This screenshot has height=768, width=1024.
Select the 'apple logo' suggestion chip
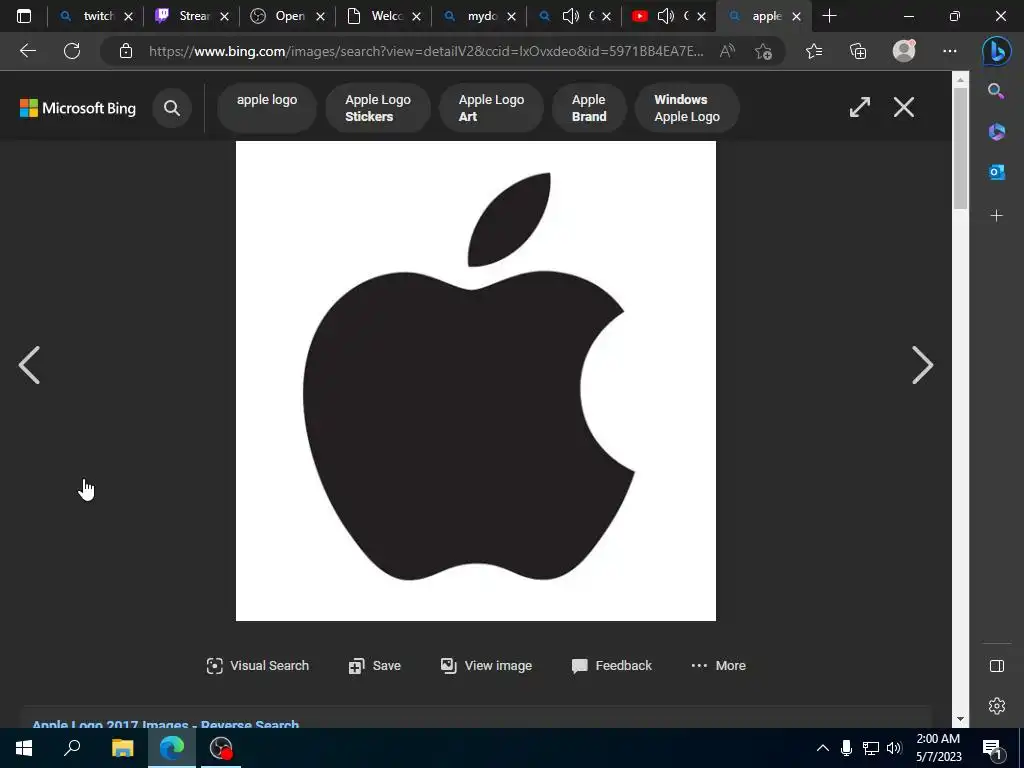pyautogui.click(x=266, y=108)
